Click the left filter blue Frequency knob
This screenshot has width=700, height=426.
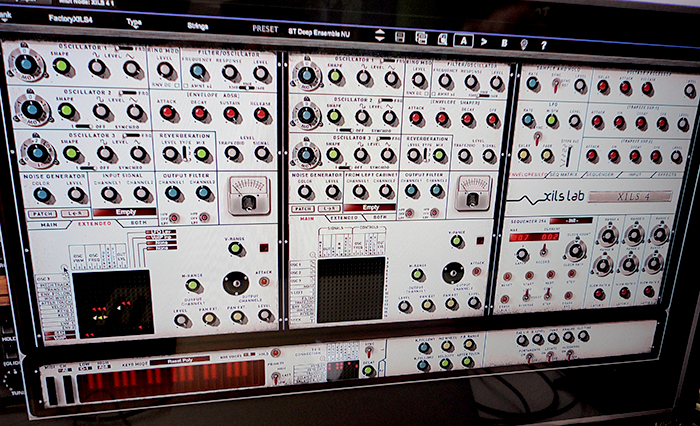click(197, 71)
